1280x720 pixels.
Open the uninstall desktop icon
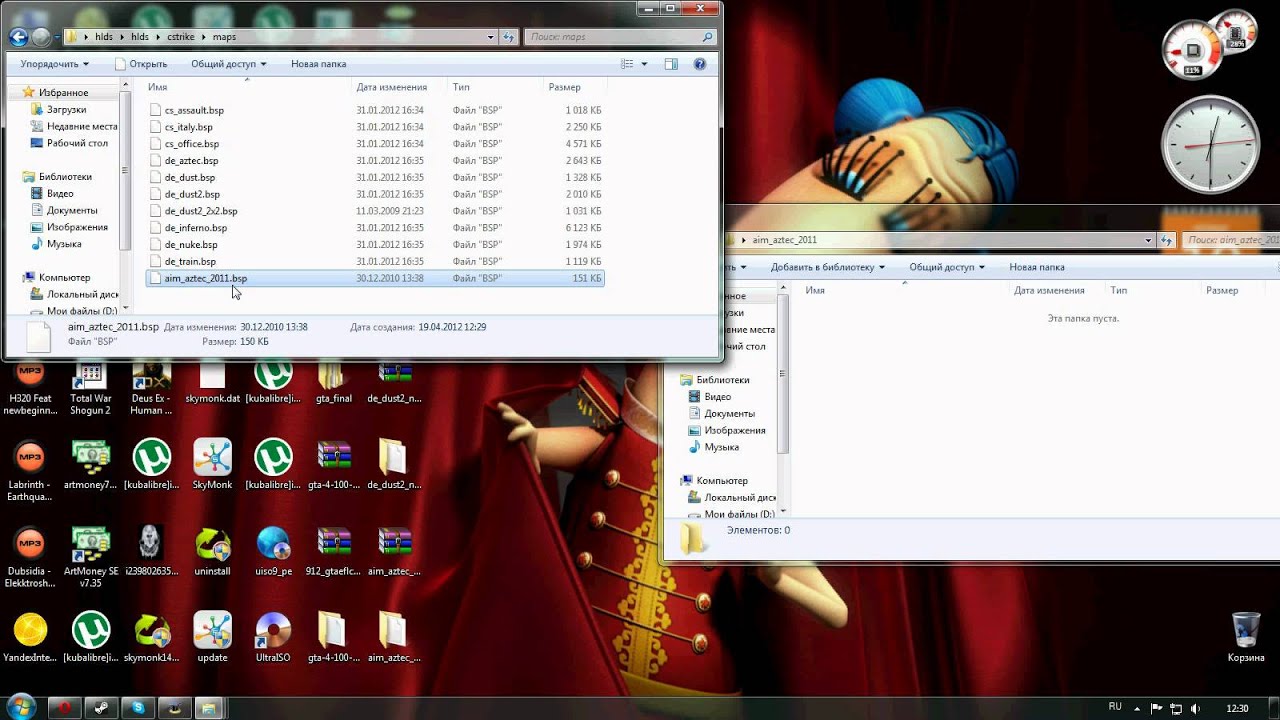coord(212,552)
